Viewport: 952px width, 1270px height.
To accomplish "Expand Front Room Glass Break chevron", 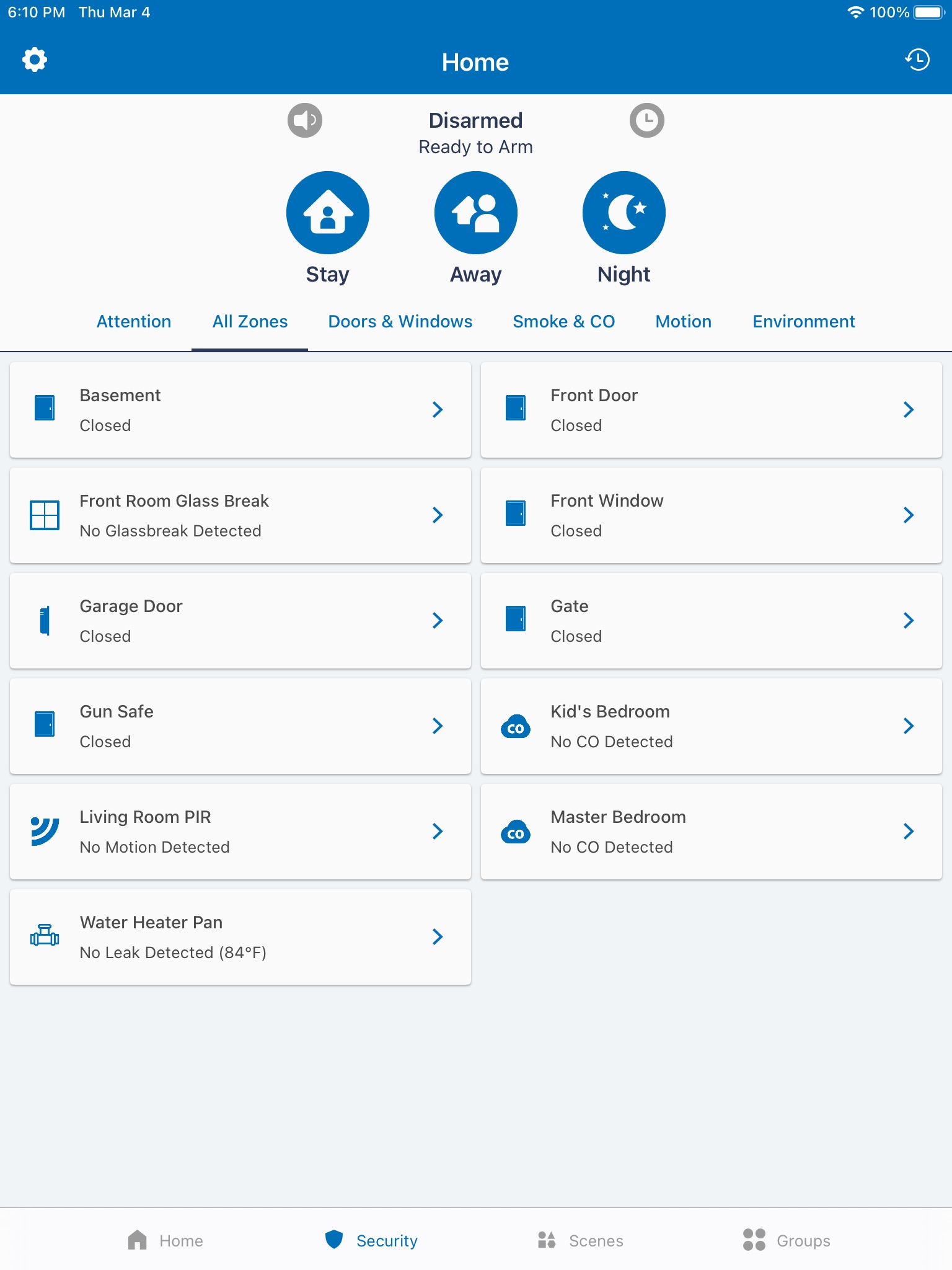I will (x=438, y=515).
